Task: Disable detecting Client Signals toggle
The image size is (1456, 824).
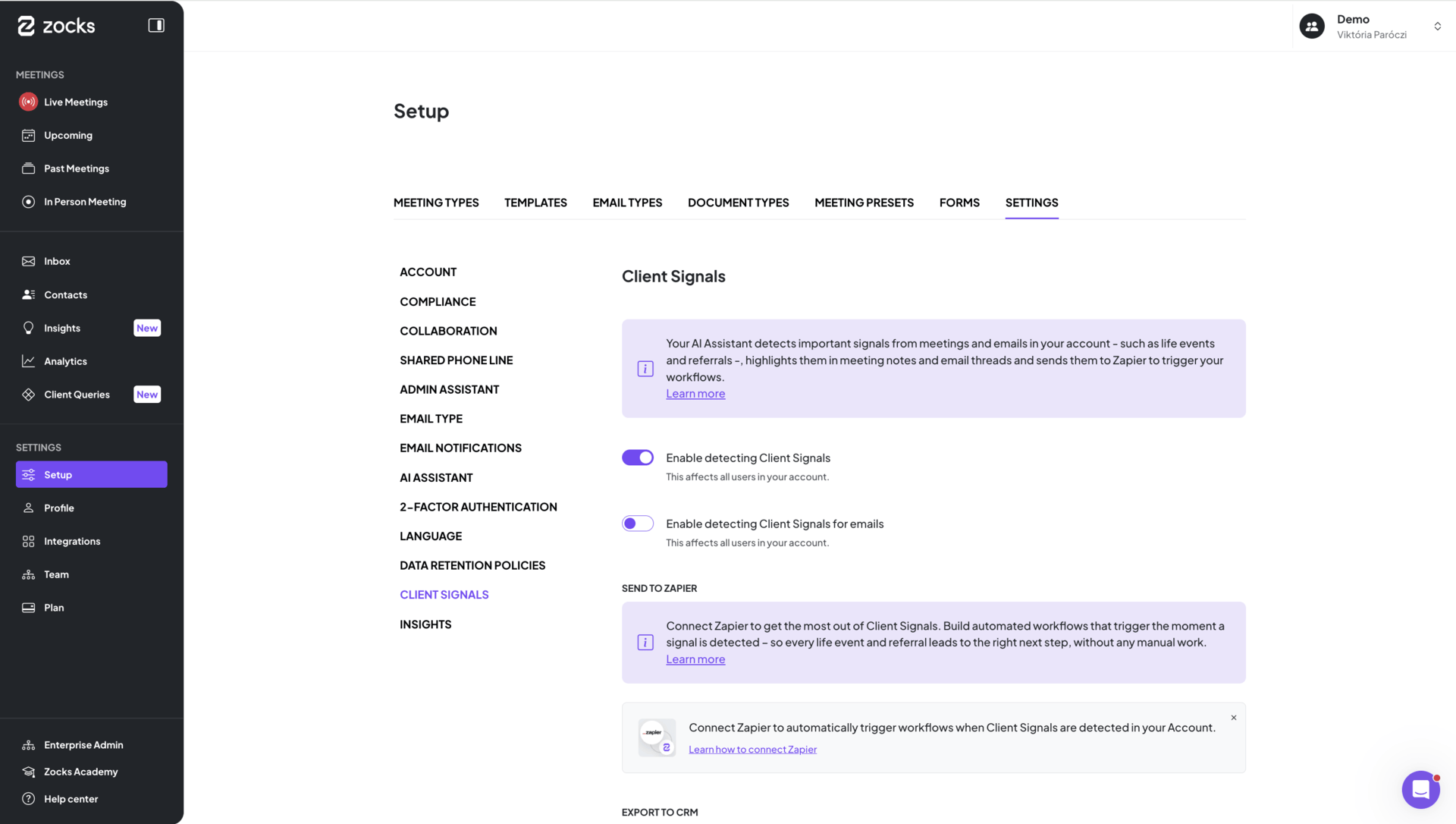Action: [x=638, y=458]
